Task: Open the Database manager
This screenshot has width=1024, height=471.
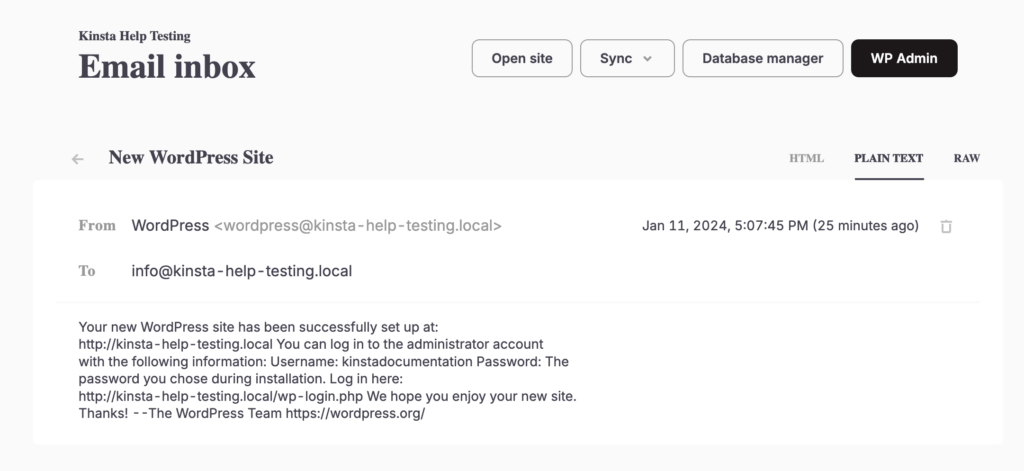Action: 762,58
